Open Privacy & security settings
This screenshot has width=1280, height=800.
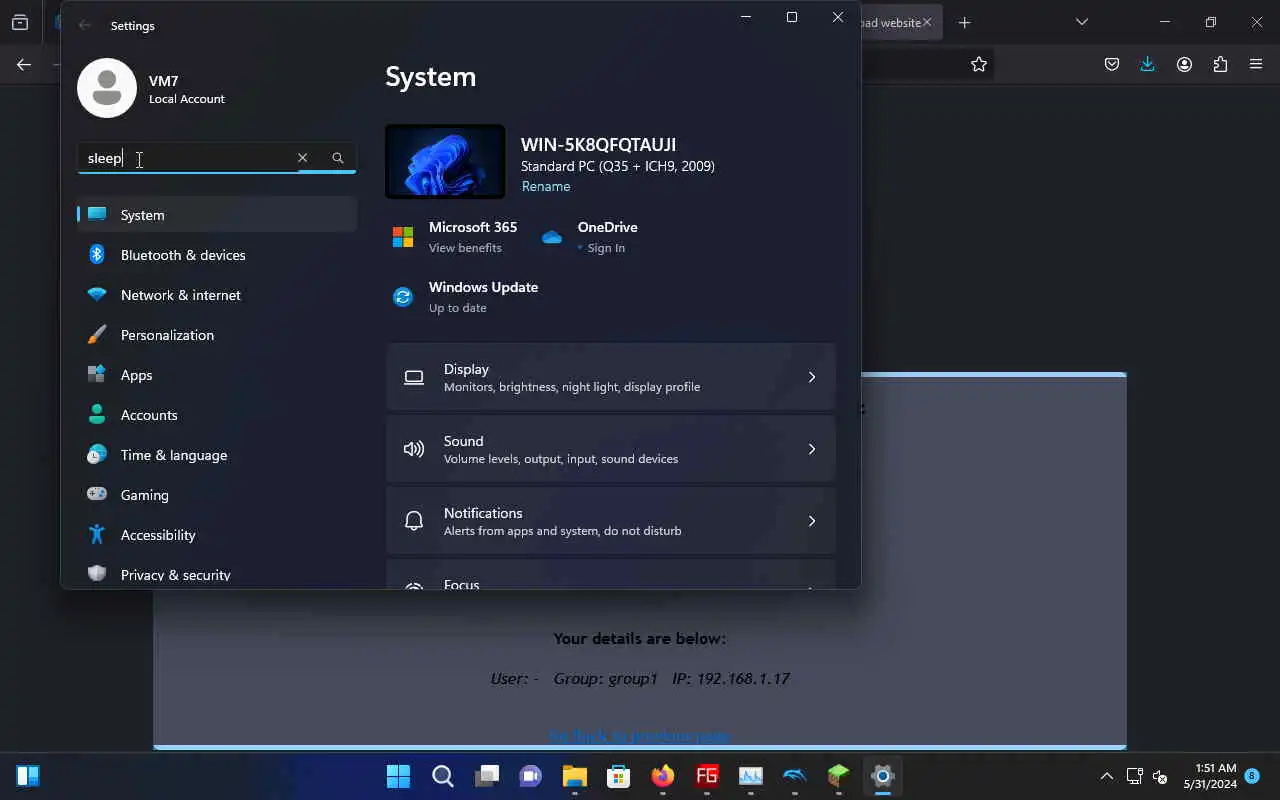click(217, 574)
